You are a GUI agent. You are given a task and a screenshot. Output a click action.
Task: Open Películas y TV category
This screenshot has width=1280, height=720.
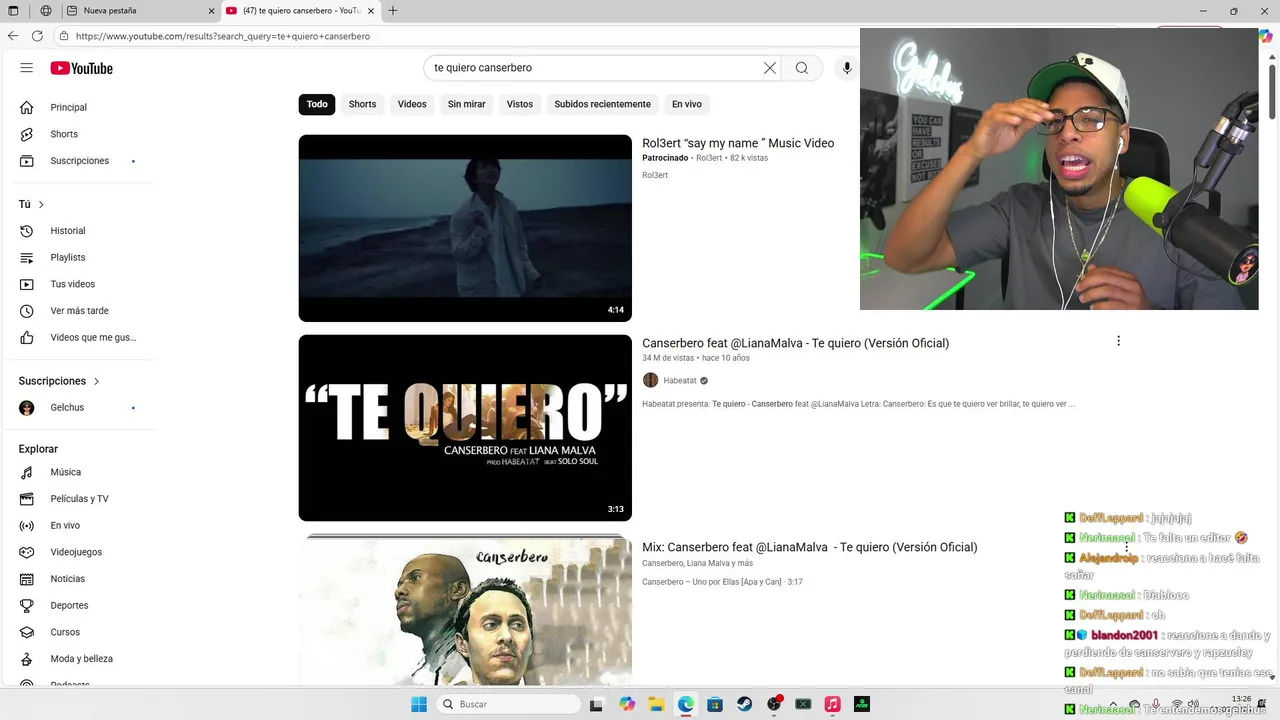point(78,499)
